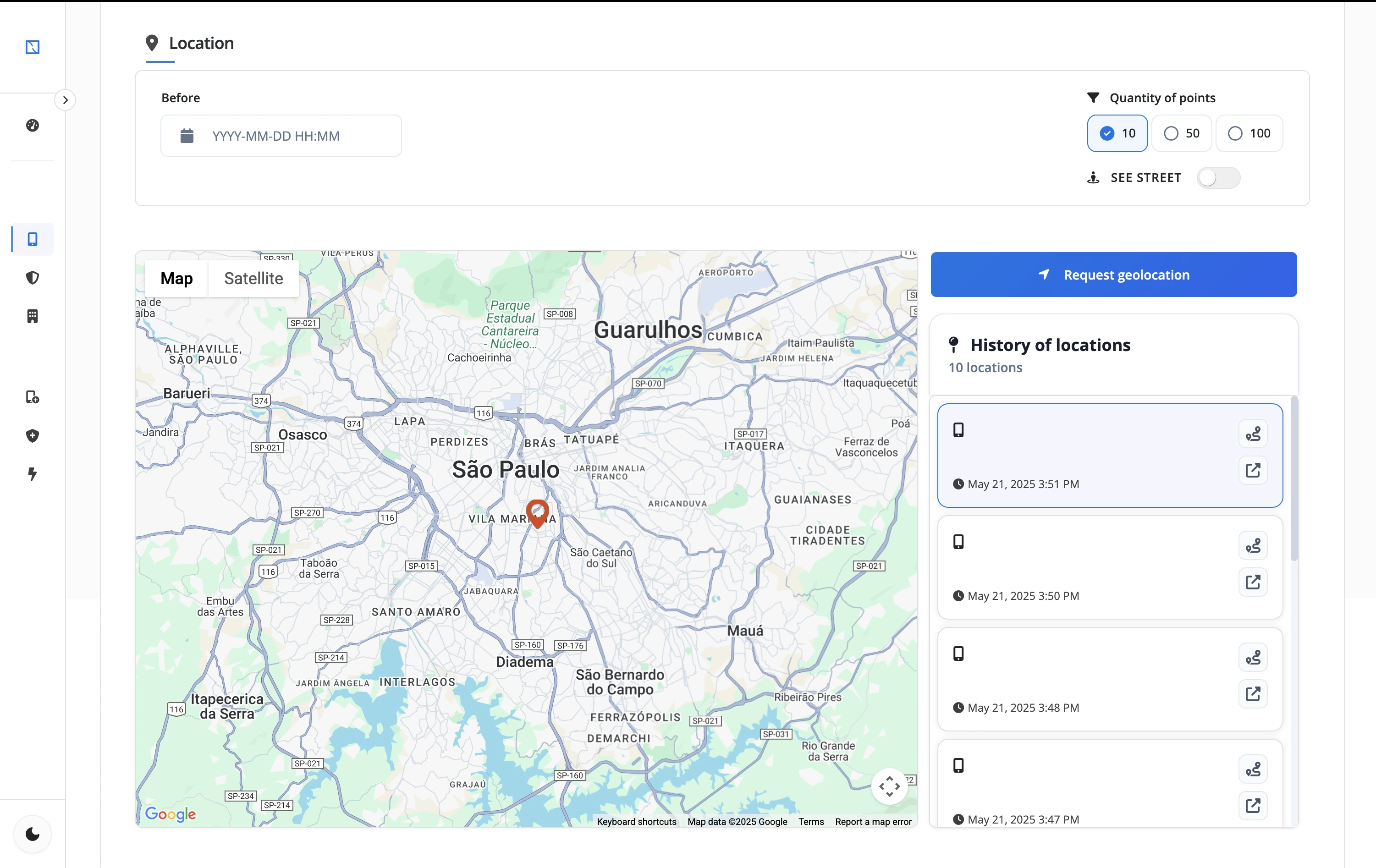Open the lightning bolt icon in sidebar
Image resolution: width=1376 pixels, height=868 pixels.
[x=33, y=474]
